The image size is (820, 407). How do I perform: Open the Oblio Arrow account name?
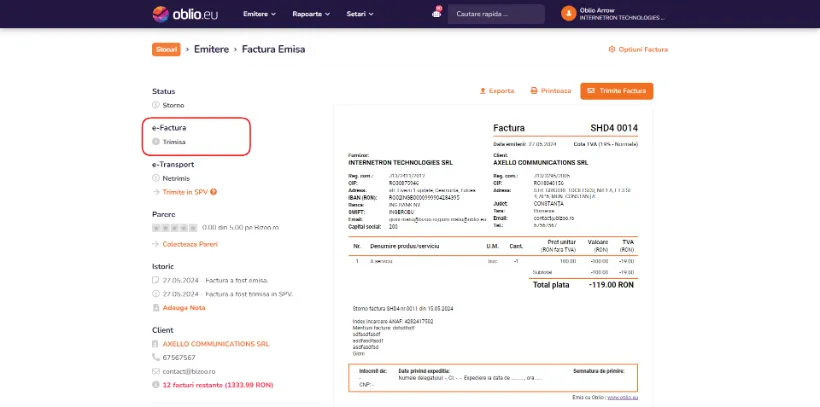(597, 10)
